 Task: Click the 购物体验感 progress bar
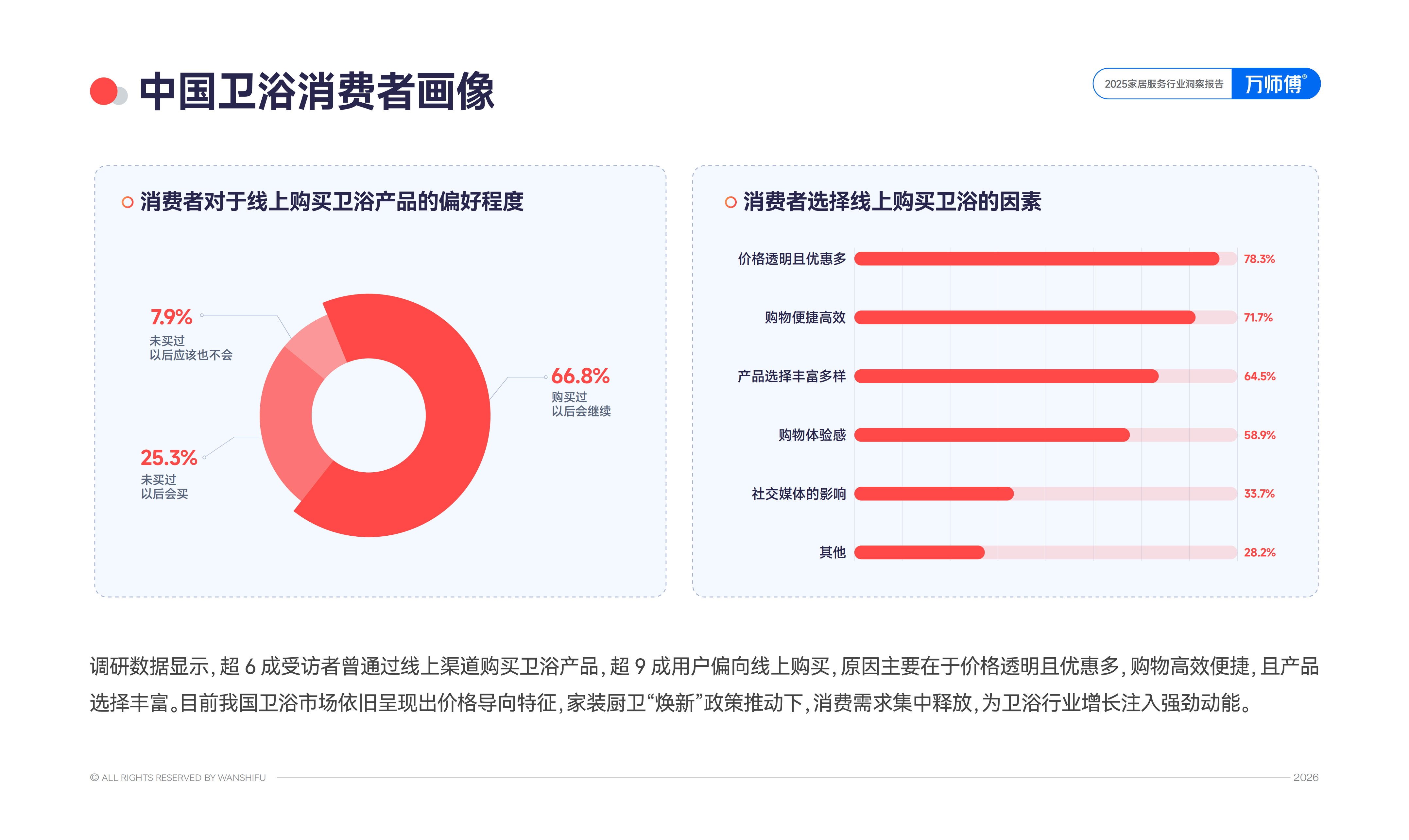[1045, 435]
